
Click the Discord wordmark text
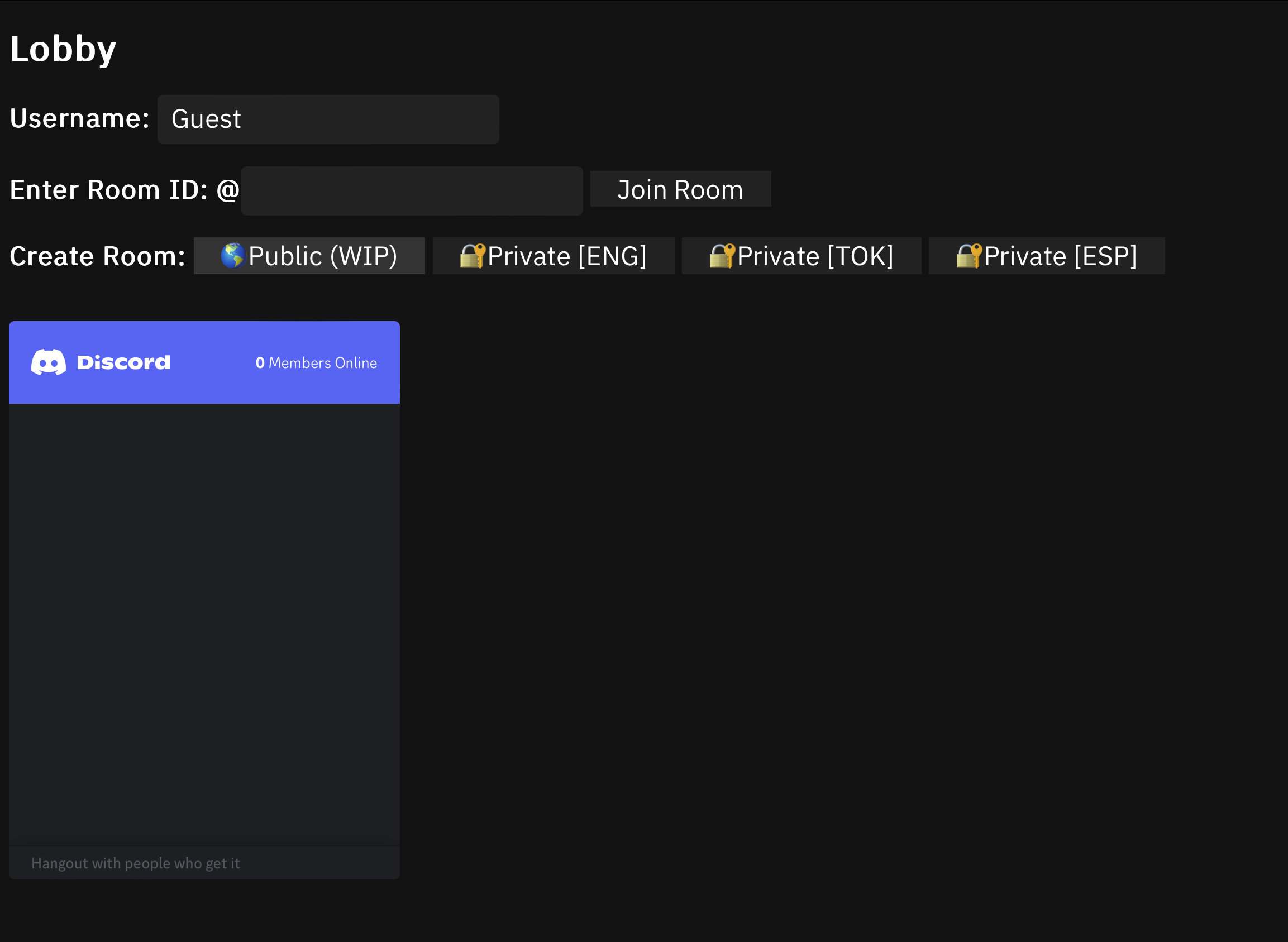click(x=123, y=362)
